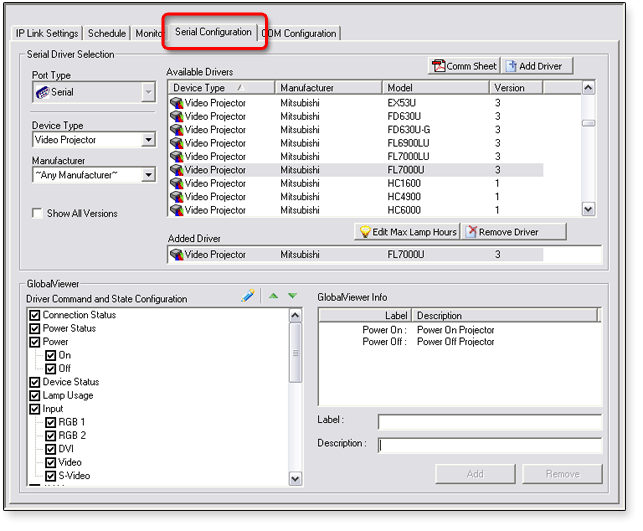Viewport: 643px width, 531px height.
Task: Click the green move-down arrow icon
Action: (x=292, y=296)
